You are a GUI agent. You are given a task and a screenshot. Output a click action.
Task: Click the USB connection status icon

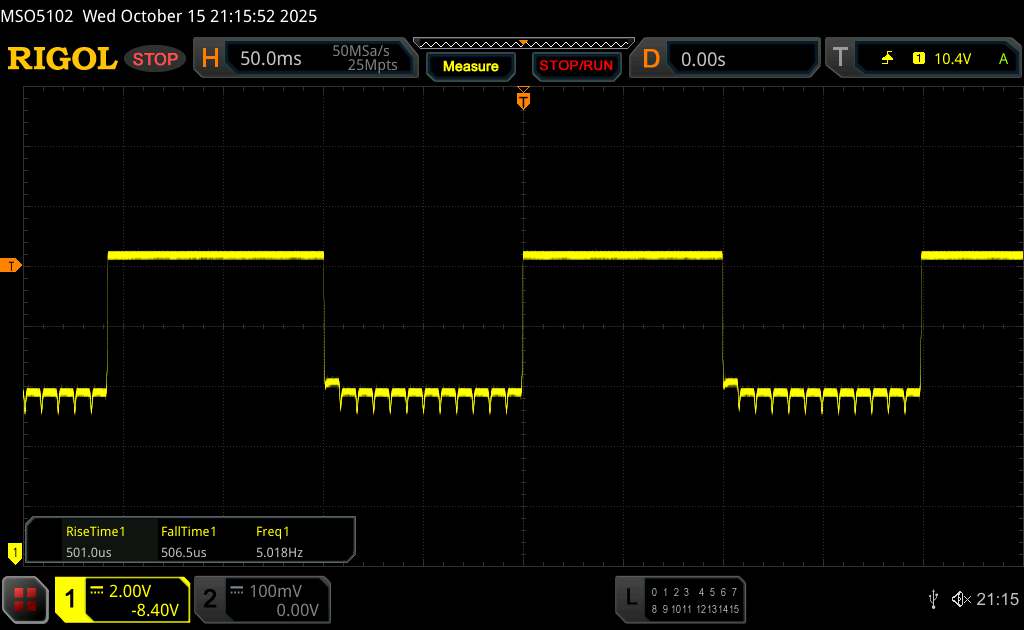[x=933, y=599]
